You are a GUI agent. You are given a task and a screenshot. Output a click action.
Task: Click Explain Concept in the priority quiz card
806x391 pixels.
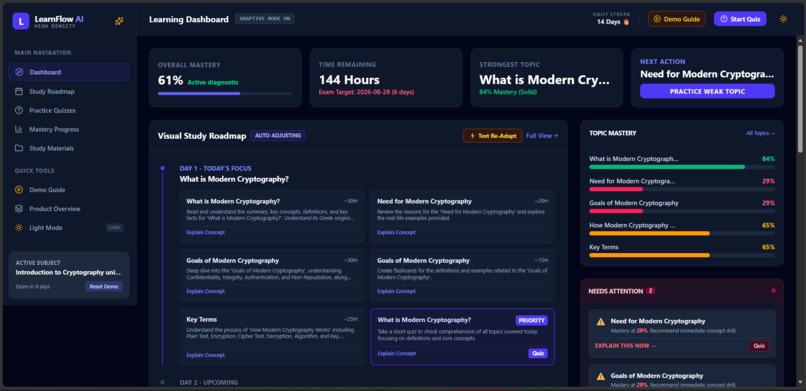(397, 353)
